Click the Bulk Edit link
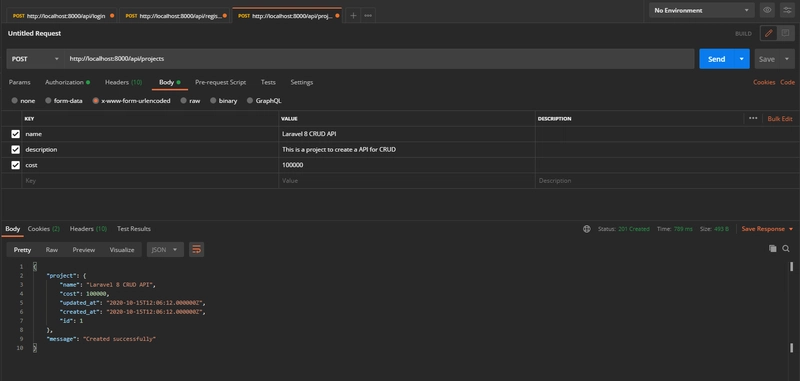This screenshot has width=800, height=381. [x=780, y=119]
